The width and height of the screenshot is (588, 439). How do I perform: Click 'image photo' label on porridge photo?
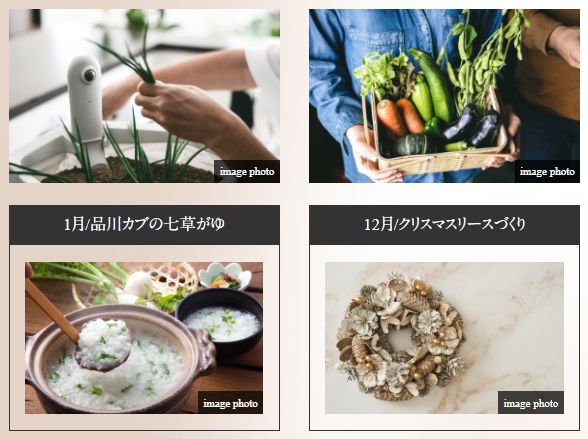[230, 403]
